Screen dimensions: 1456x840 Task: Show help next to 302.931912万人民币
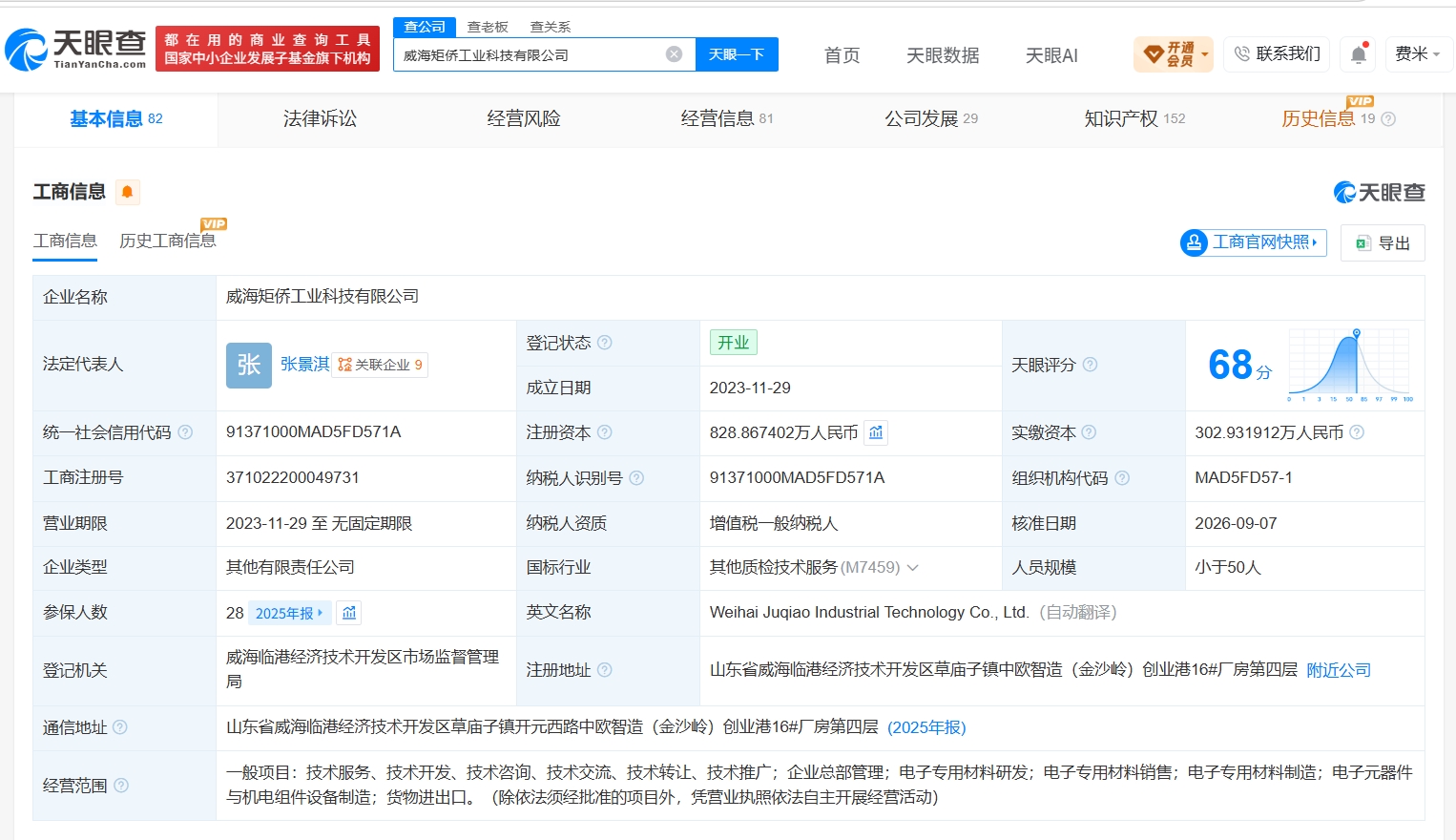click(x=1357, y=432)
